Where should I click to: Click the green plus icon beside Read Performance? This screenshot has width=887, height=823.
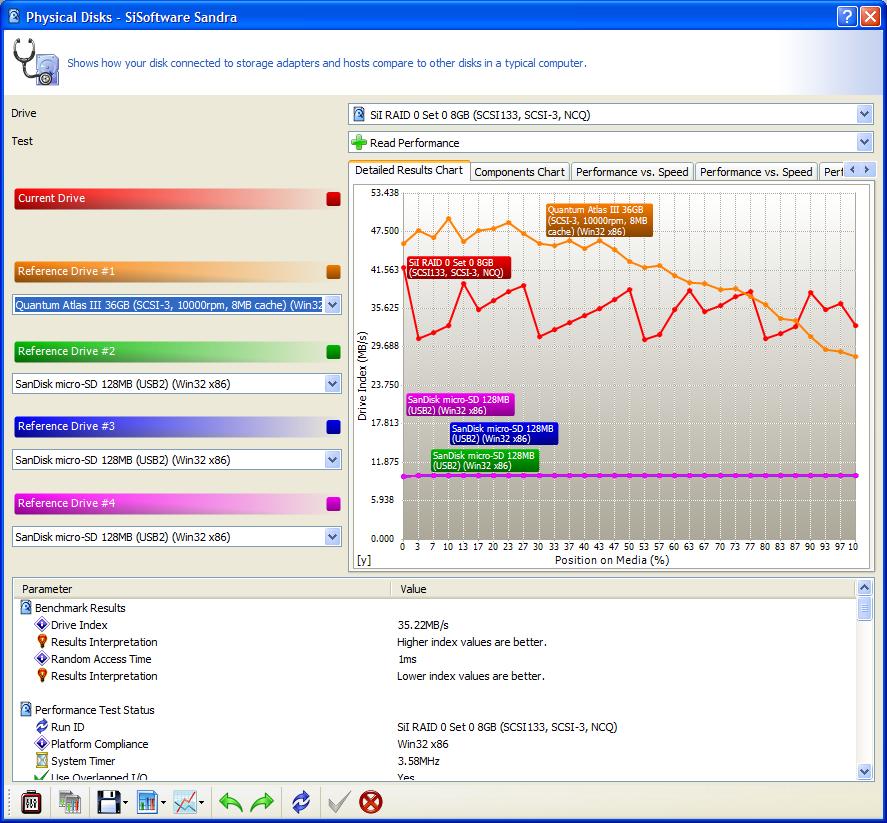[359, 143]
